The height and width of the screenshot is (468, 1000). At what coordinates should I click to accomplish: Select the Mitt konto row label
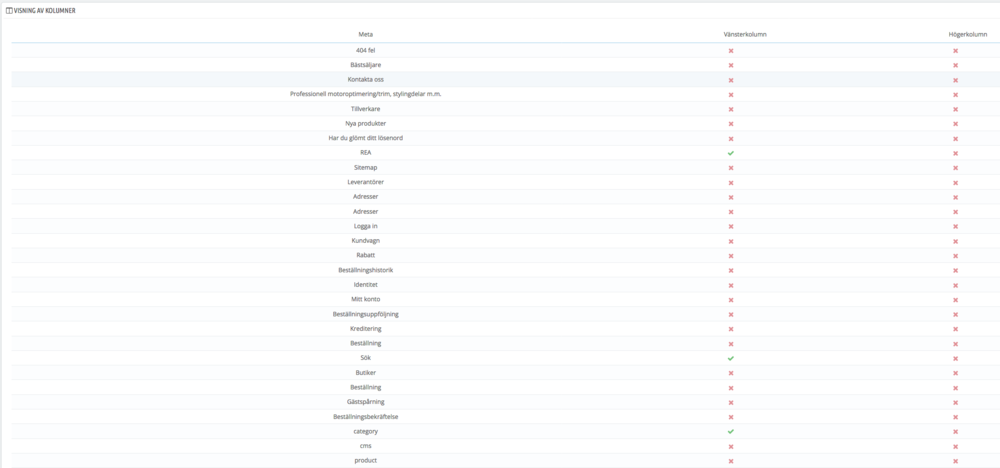(365, 299)
